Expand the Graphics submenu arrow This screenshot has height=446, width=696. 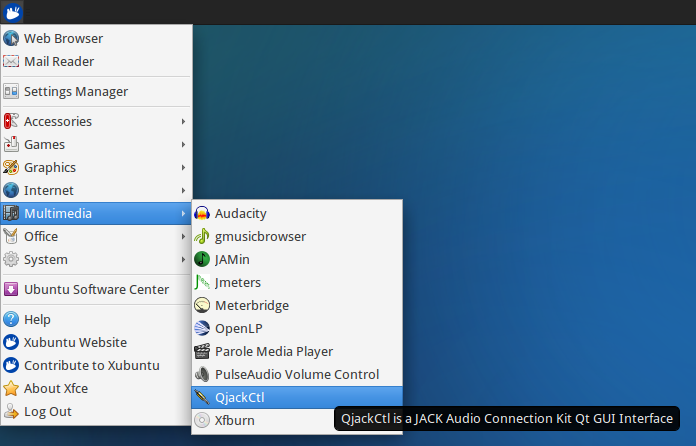coord(183,168)
